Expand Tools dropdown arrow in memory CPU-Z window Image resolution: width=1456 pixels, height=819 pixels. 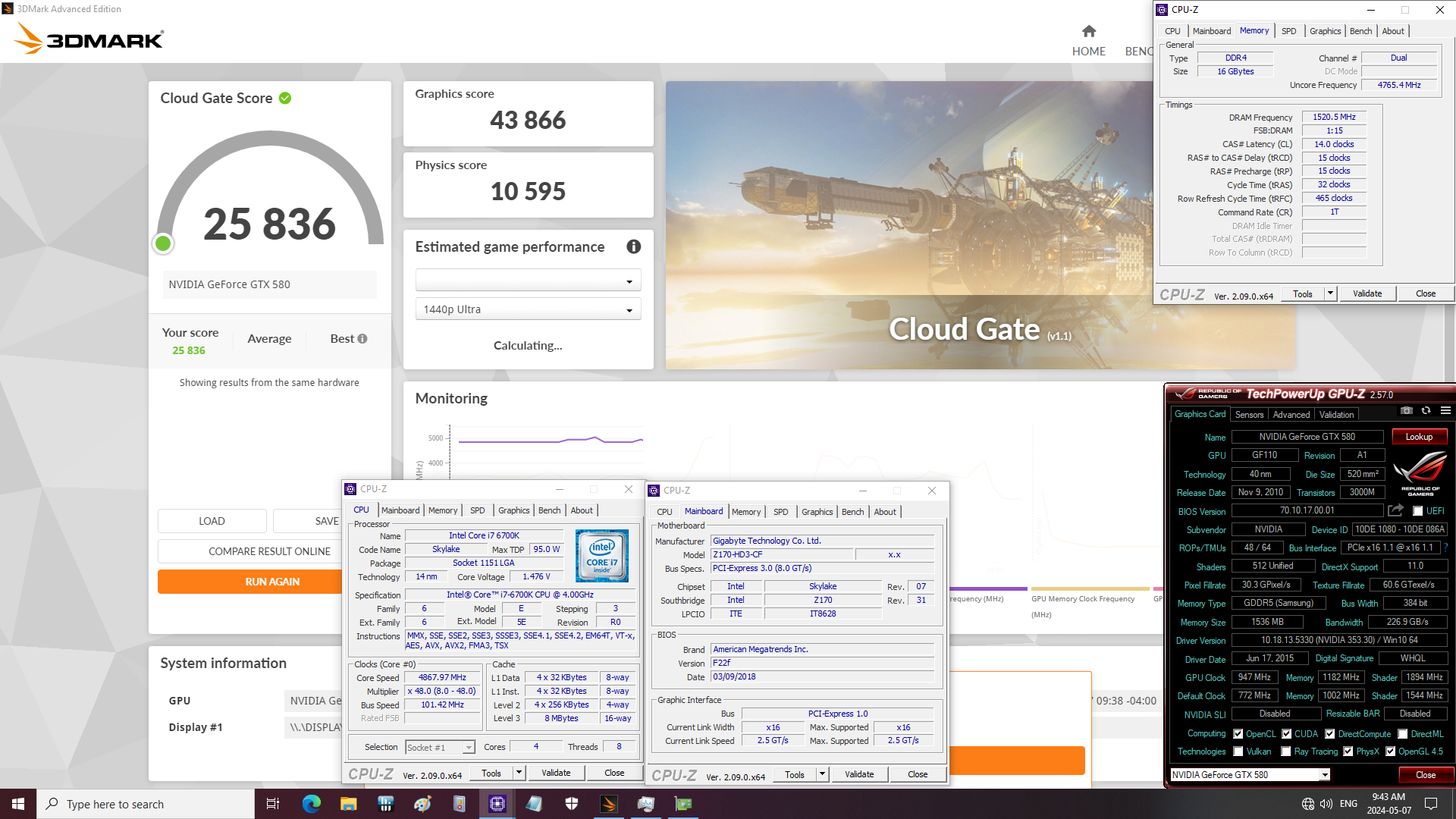1330,293
